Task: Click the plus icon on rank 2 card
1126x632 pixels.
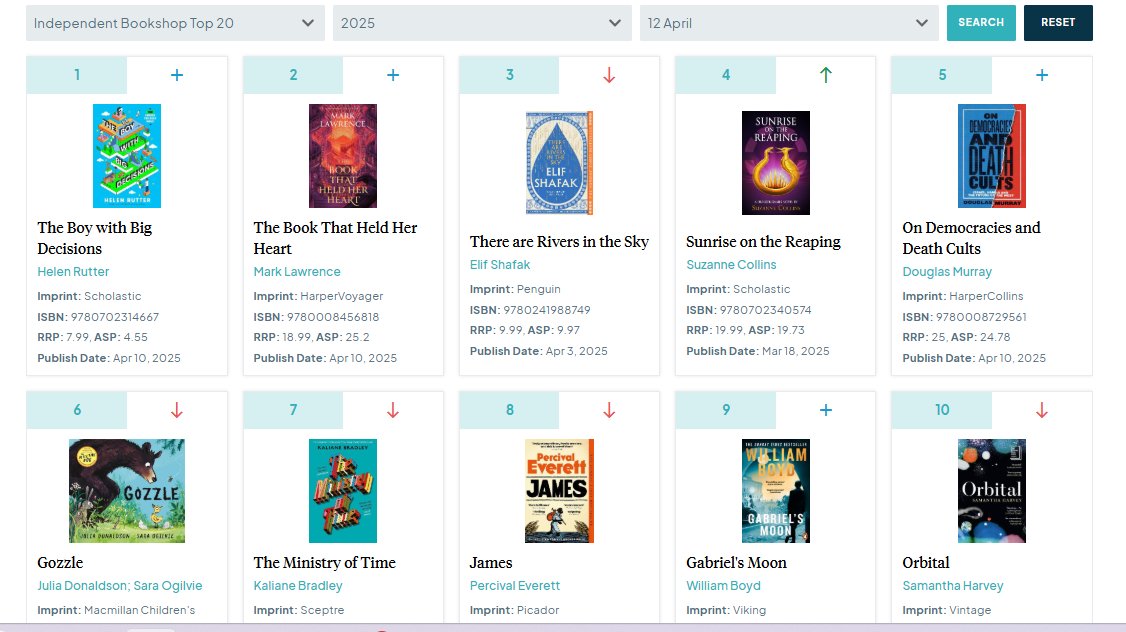Action: pos(393,75)
